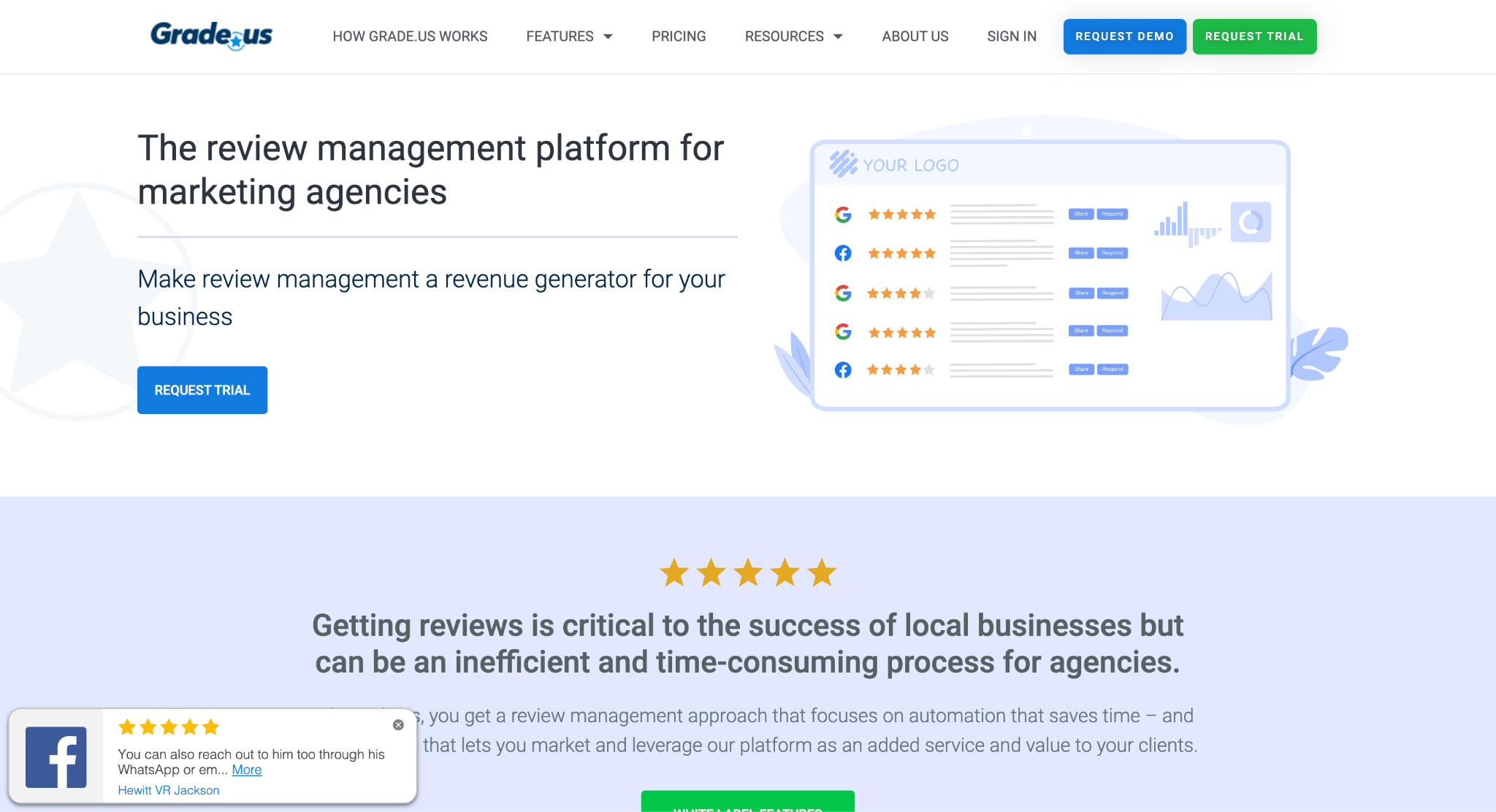This screenshot has width=1496, height=812.
Task: Click the donut chart icon in illustration
Action: pos(1251,222)
